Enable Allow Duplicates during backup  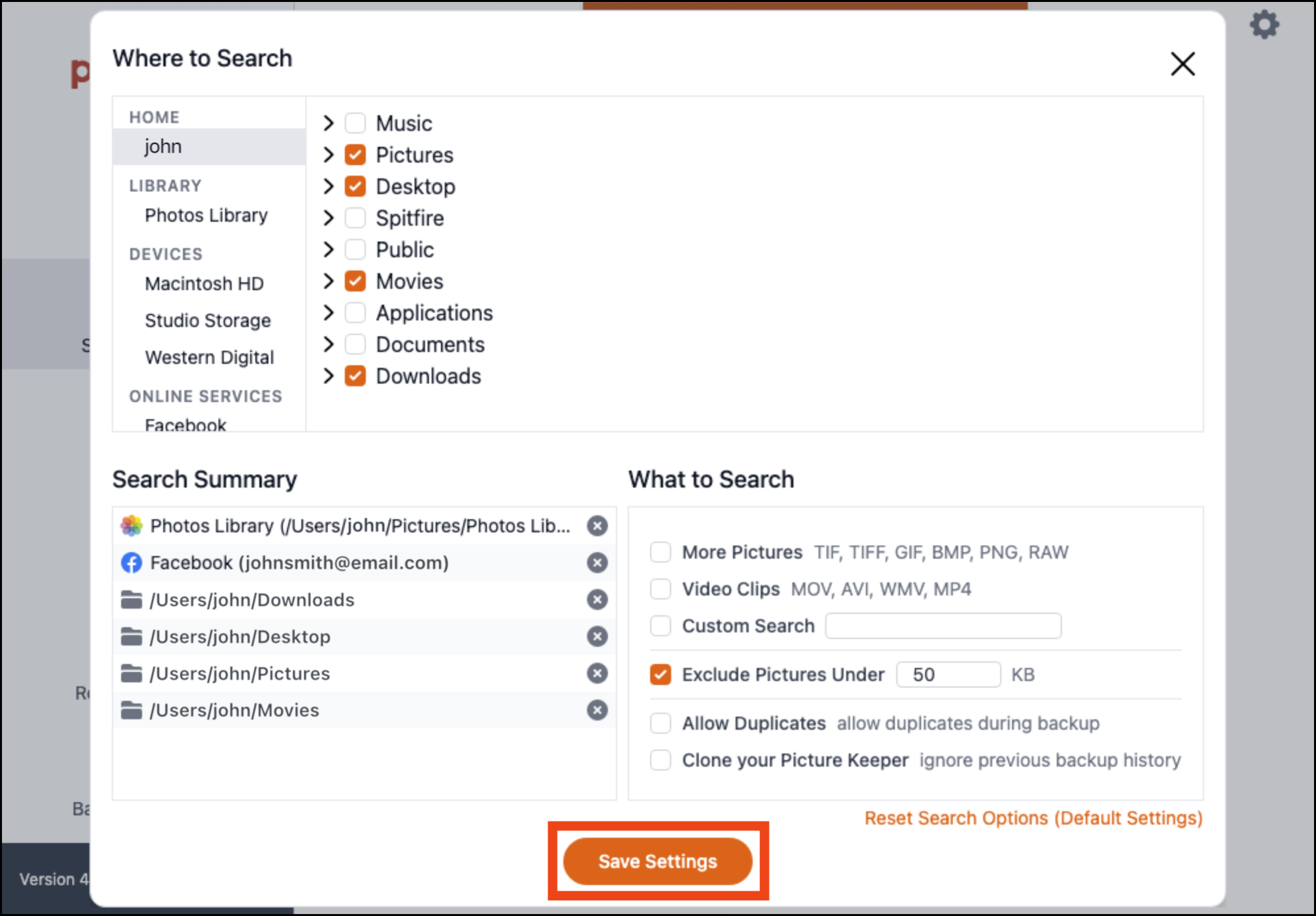tap(661, 723)
